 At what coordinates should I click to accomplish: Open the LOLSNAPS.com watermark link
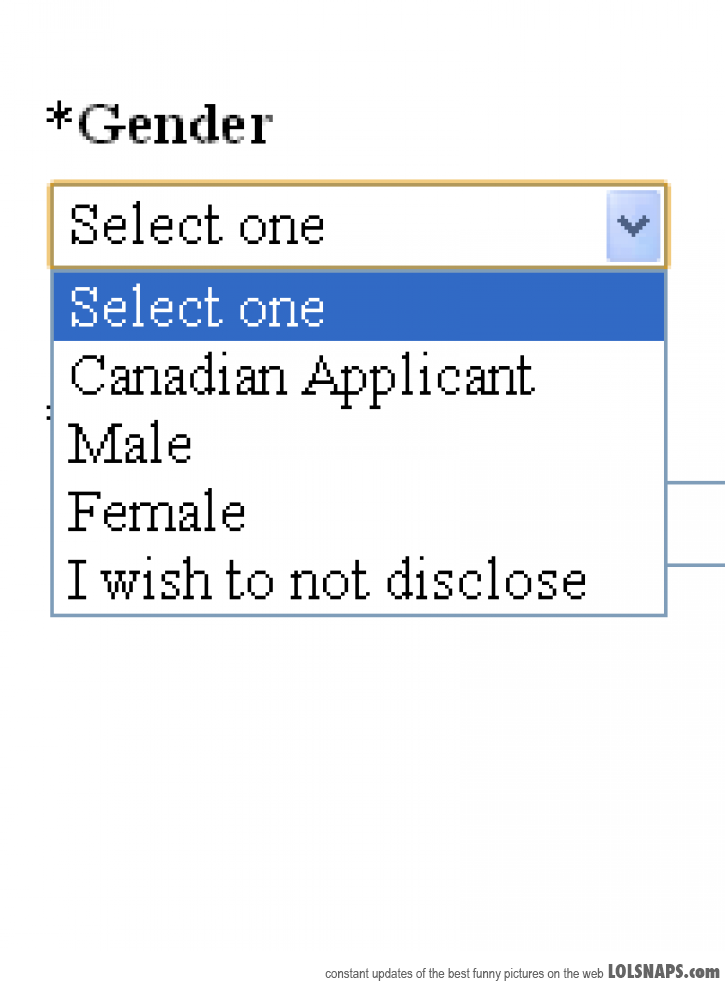point(663,971)
